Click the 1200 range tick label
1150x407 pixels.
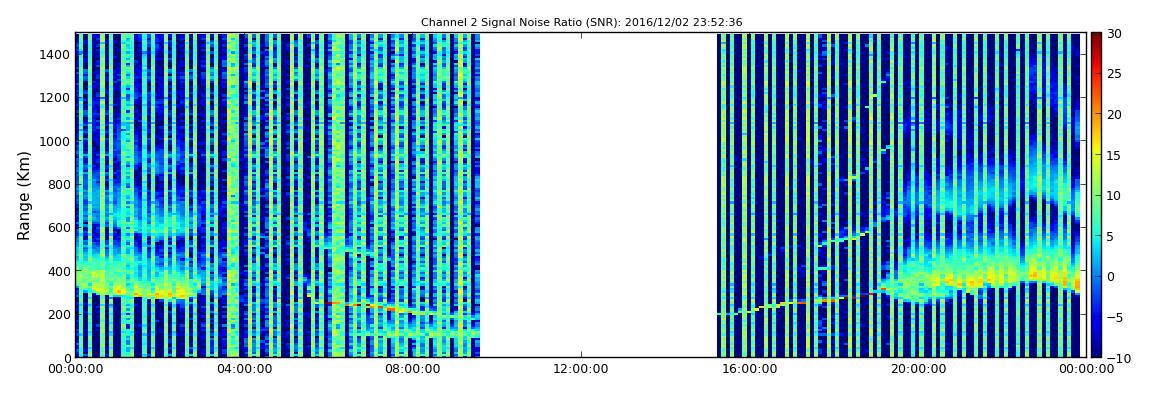[x=55, y=98]
